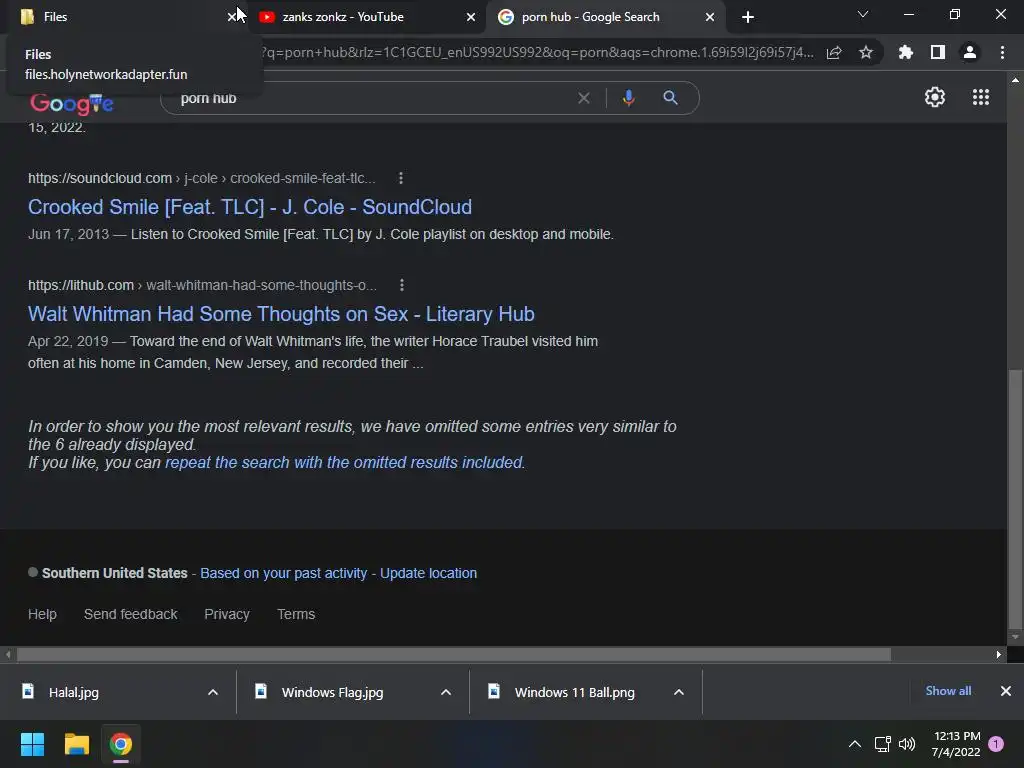The width and height of the screenshot is (1024, 768).
Task: Click the soundcloud.com result URL
Action: click(x=202, y=178)
